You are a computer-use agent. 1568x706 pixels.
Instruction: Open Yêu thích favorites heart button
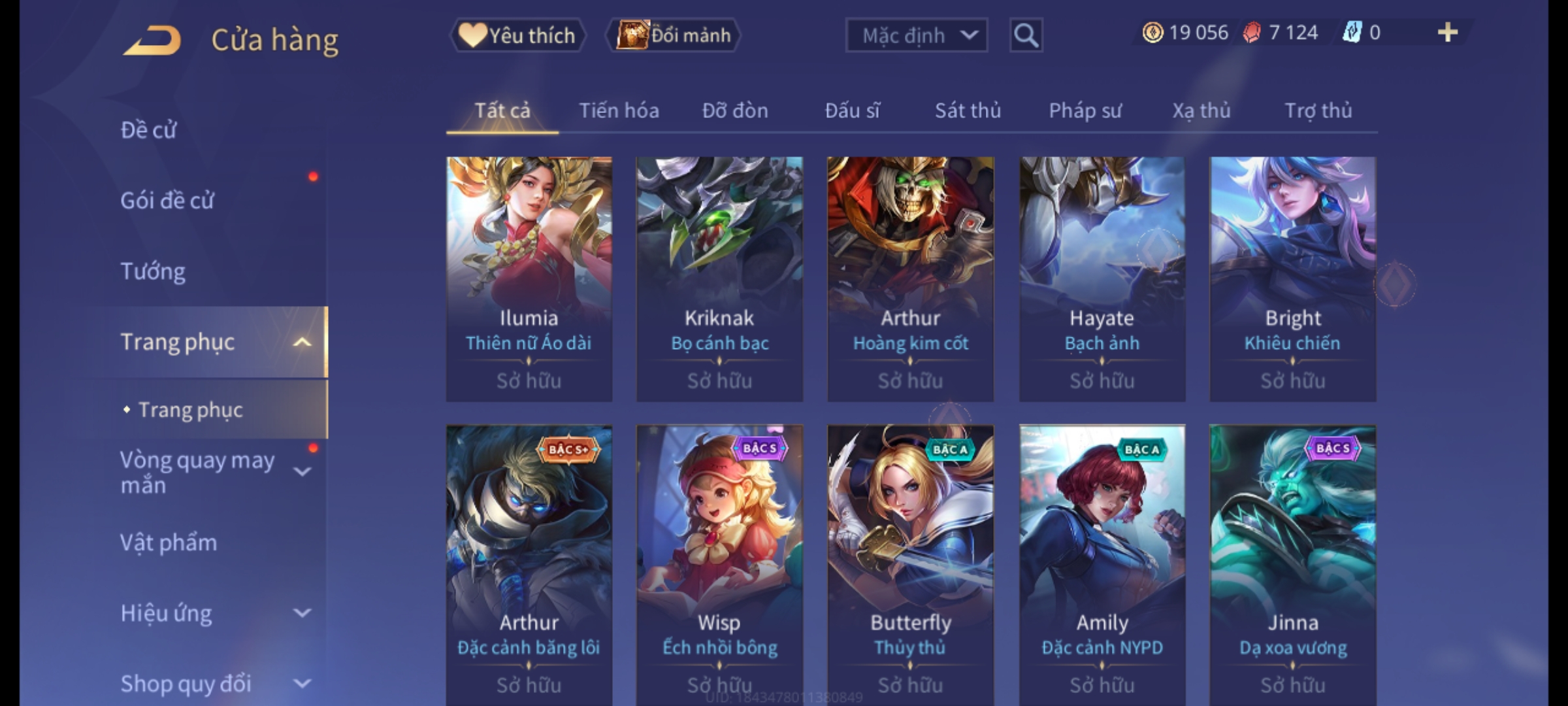(517, 35)
